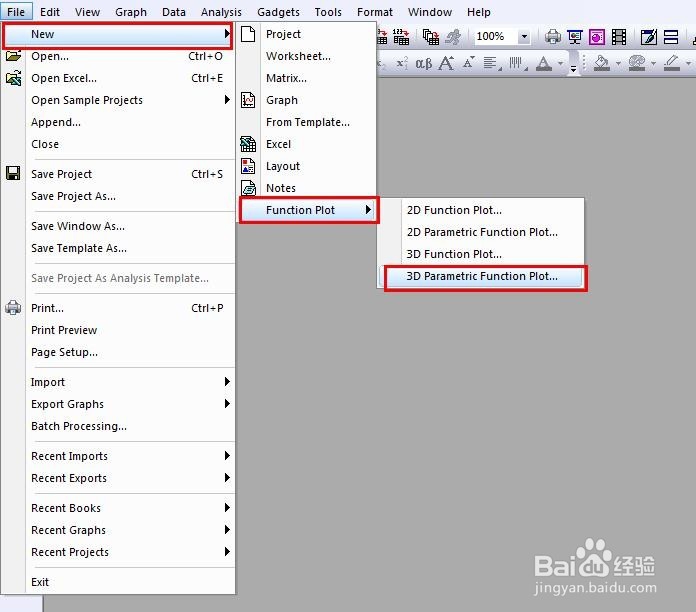The width and height of the screenshot is (696, 612).
Task: Choose 2D Parametric Function Plot option
Action: tap(482, 232)
